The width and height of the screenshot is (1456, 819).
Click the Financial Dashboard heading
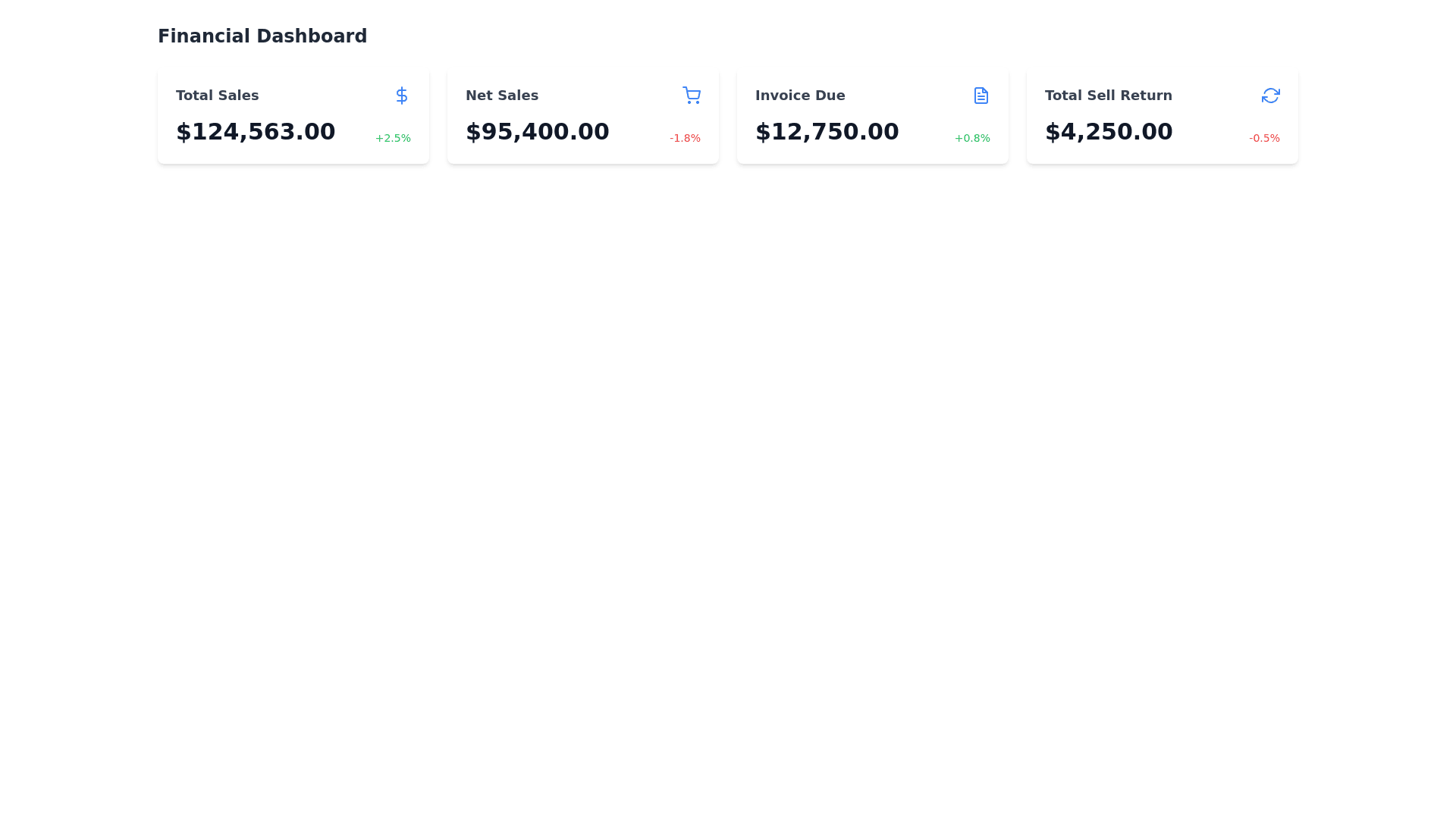click(262, 36)
